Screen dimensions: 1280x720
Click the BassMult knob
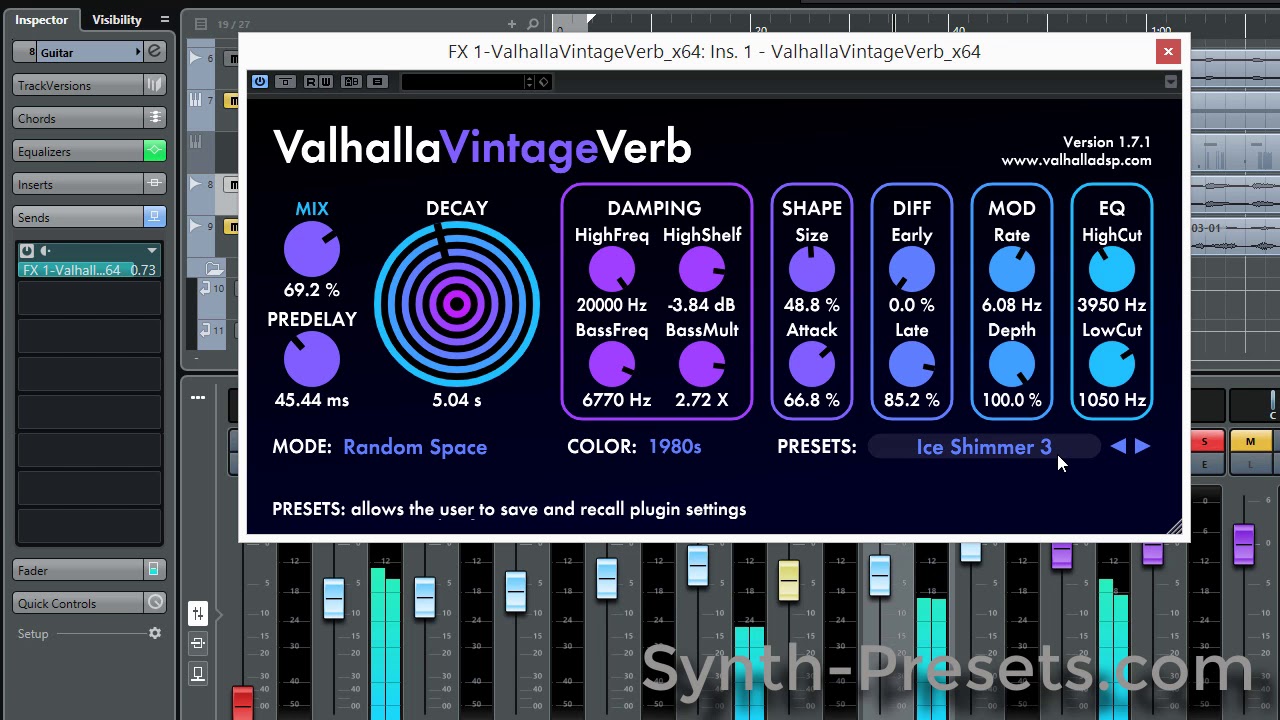tap(702, 365)
